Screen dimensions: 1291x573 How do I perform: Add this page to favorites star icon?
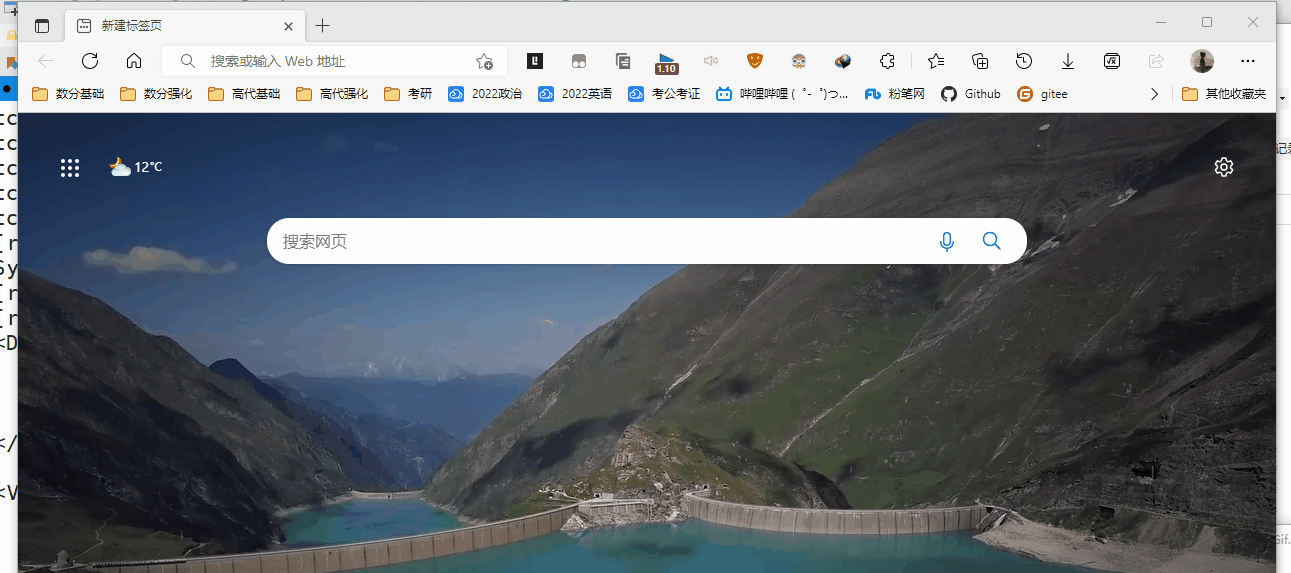484,61
